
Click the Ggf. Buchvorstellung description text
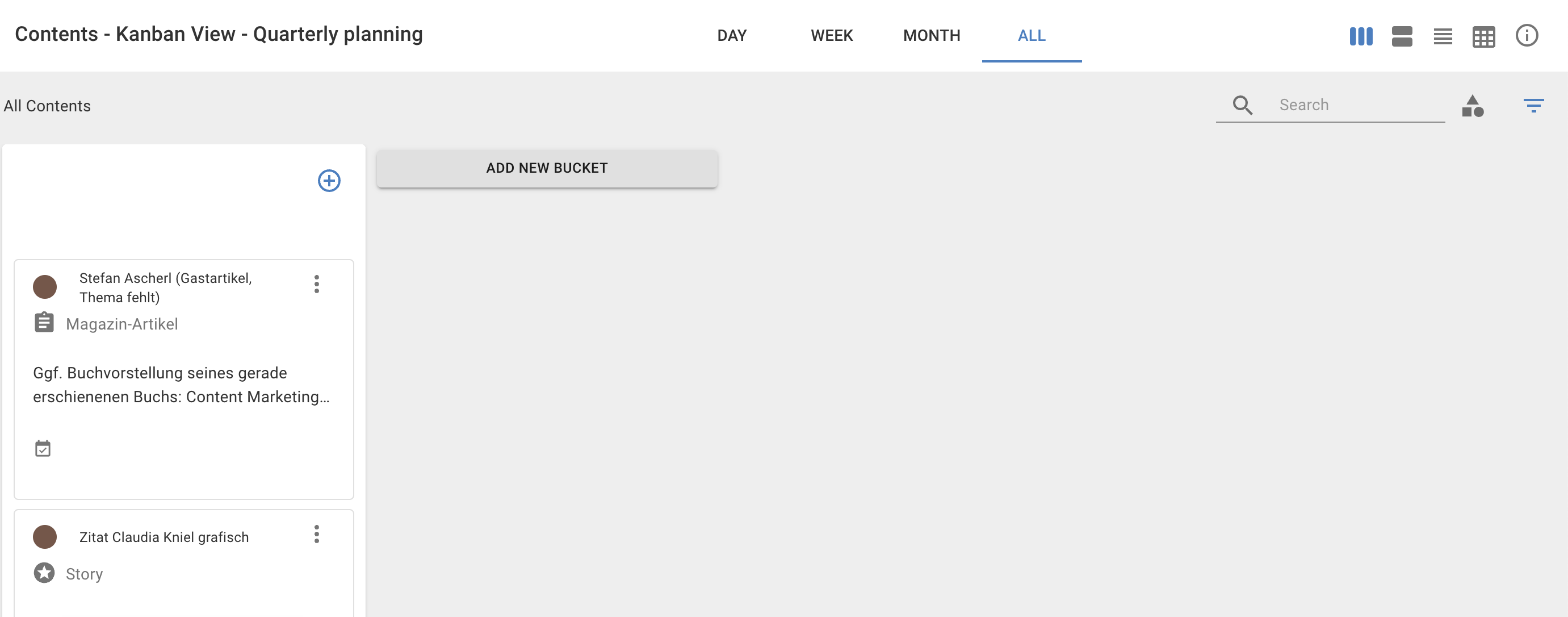click(x=182, y=384)
